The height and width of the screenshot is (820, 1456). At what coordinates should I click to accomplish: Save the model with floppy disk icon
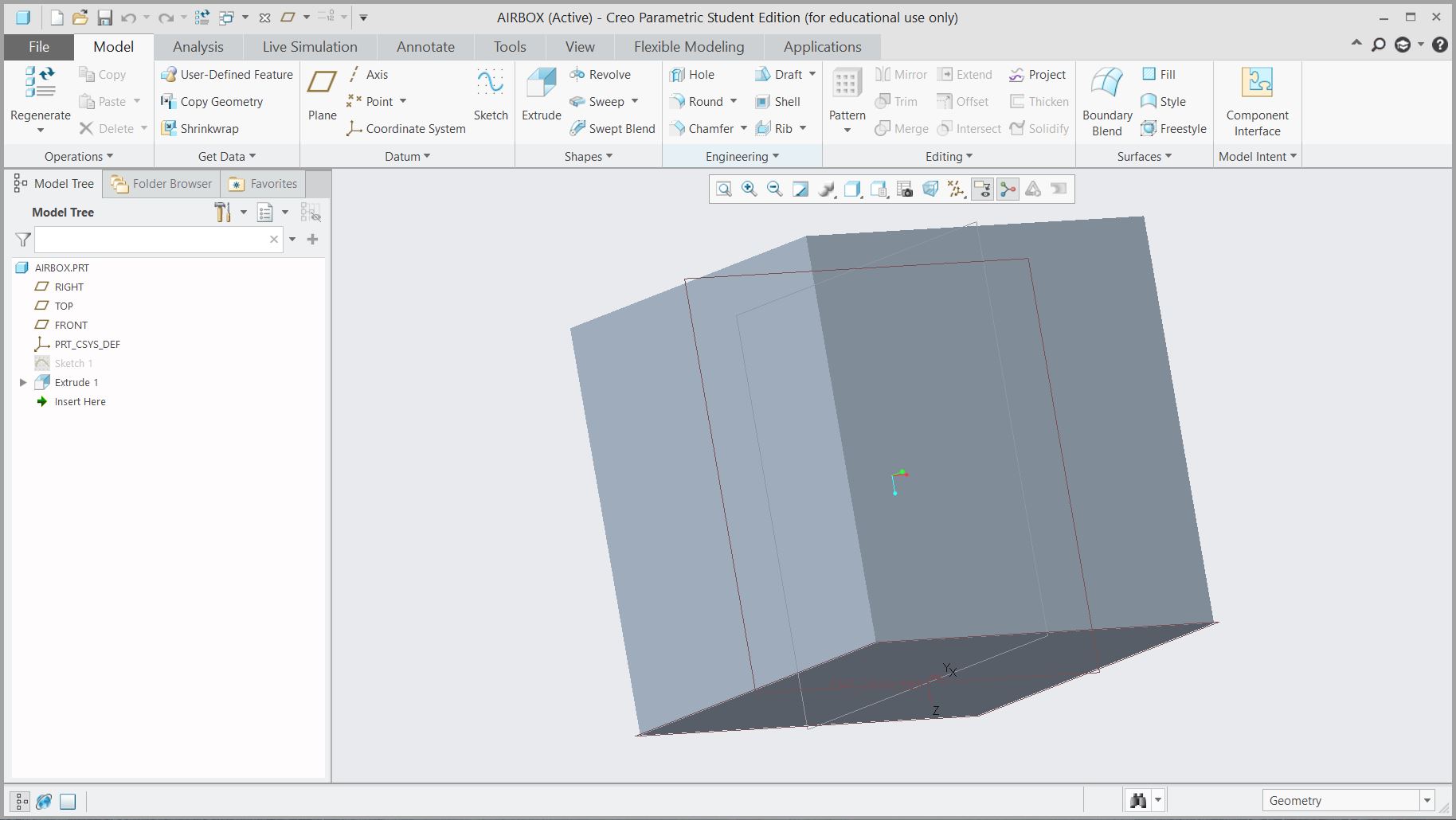point(104,18)
